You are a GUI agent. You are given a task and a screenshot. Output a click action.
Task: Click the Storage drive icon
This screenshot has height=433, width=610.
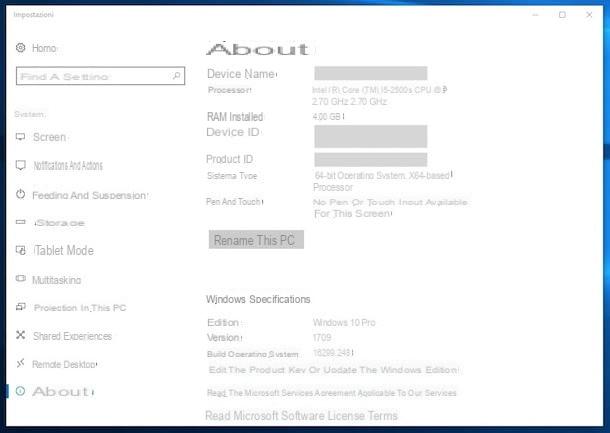click(21, 222)
